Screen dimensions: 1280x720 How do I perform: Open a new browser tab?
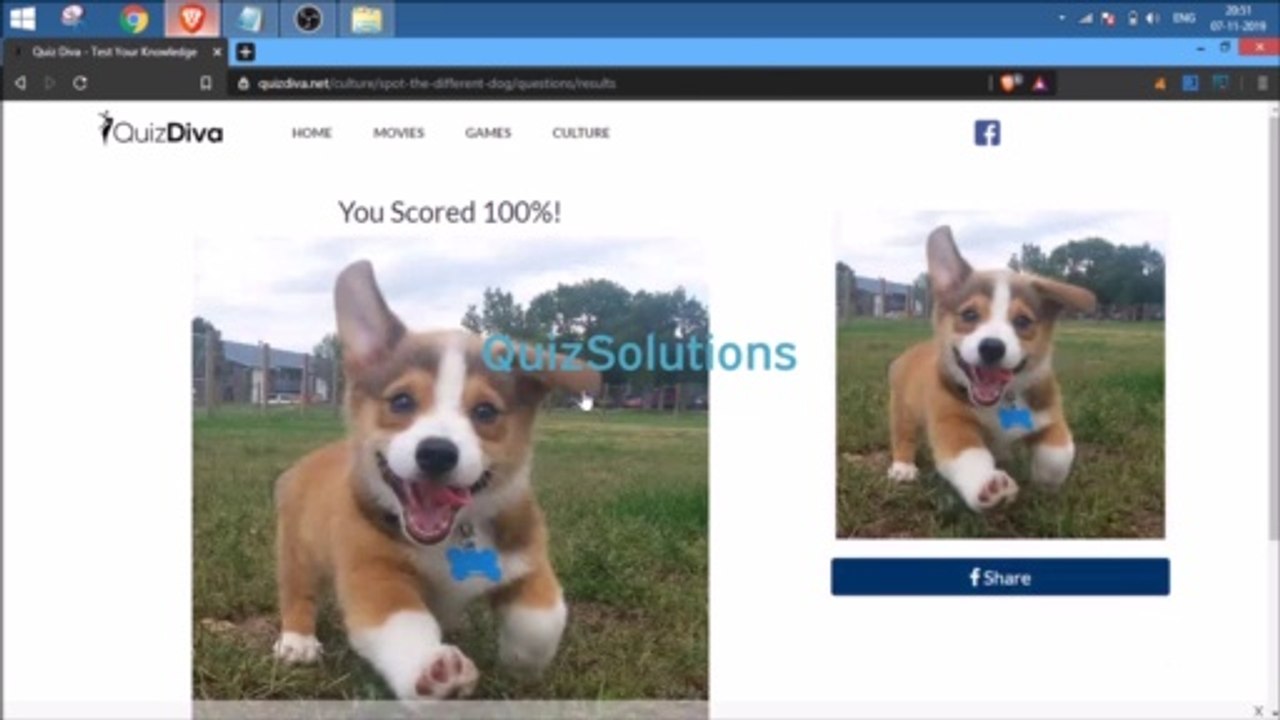tap(246, 52)
